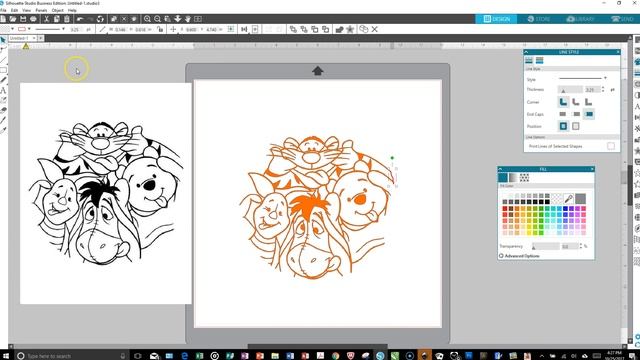Select the highlighted round End Caps option
The height and width of the screenshot is (360, 640).
pos(589,114)
